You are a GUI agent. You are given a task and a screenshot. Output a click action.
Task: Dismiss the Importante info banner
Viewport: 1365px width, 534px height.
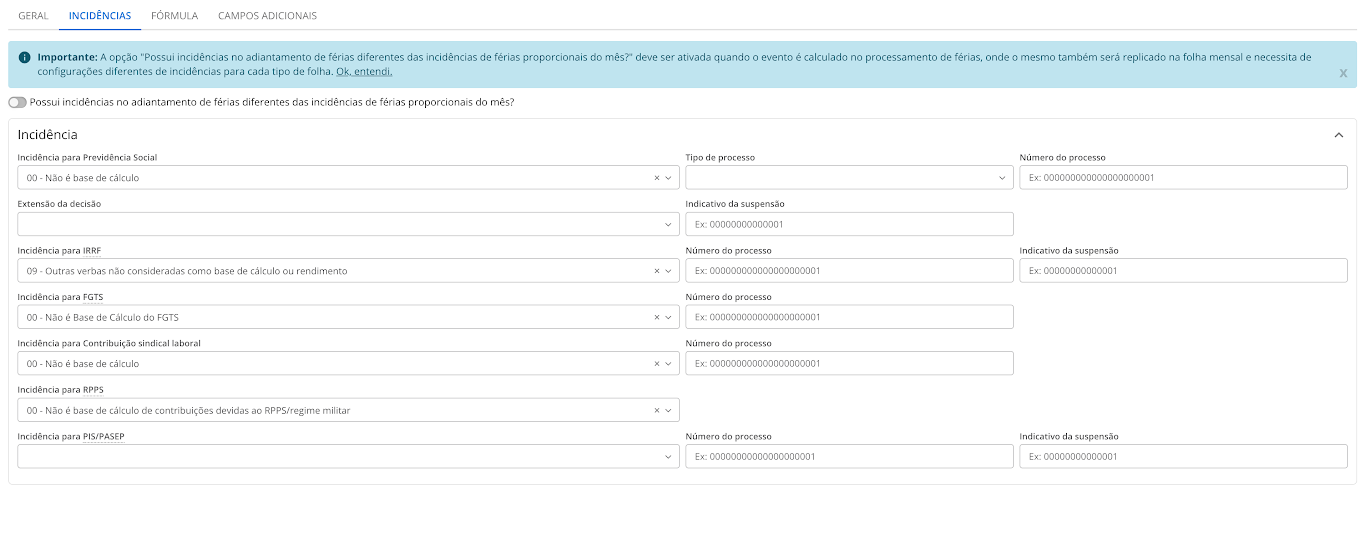[x=1343, y=73]
